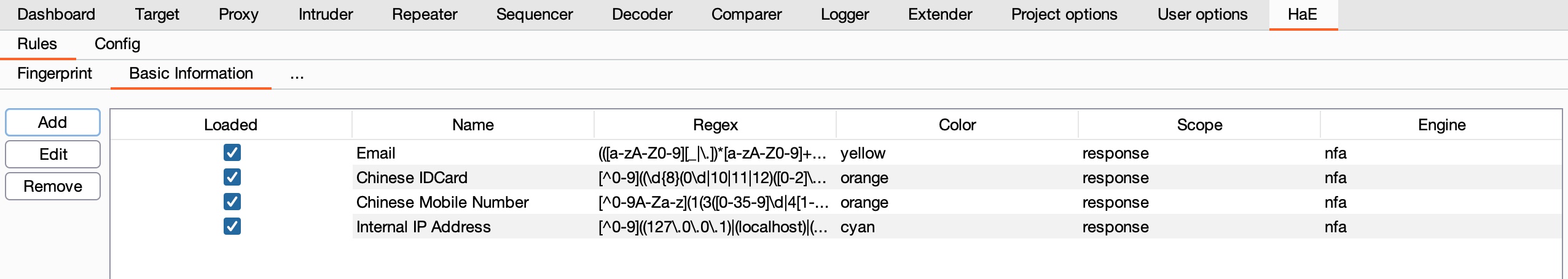Switch to the Config tab
This screenshot has width=1568, height=279.
pyautogui.click(x=117, y=44)
